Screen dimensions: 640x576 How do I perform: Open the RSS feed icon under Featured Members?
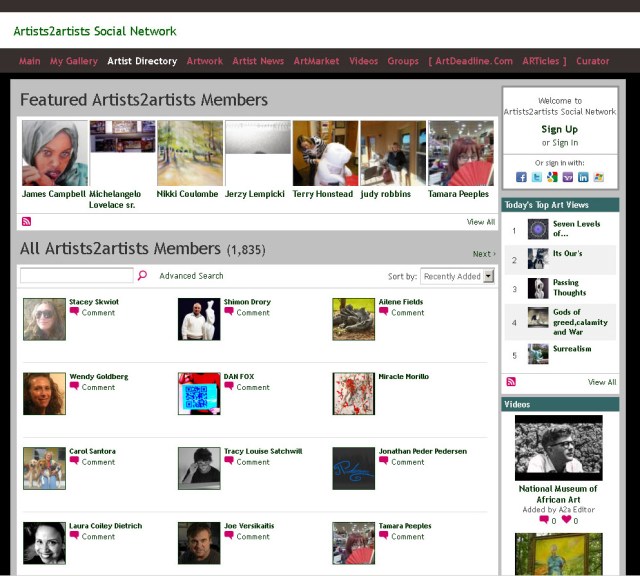(26, 221)
